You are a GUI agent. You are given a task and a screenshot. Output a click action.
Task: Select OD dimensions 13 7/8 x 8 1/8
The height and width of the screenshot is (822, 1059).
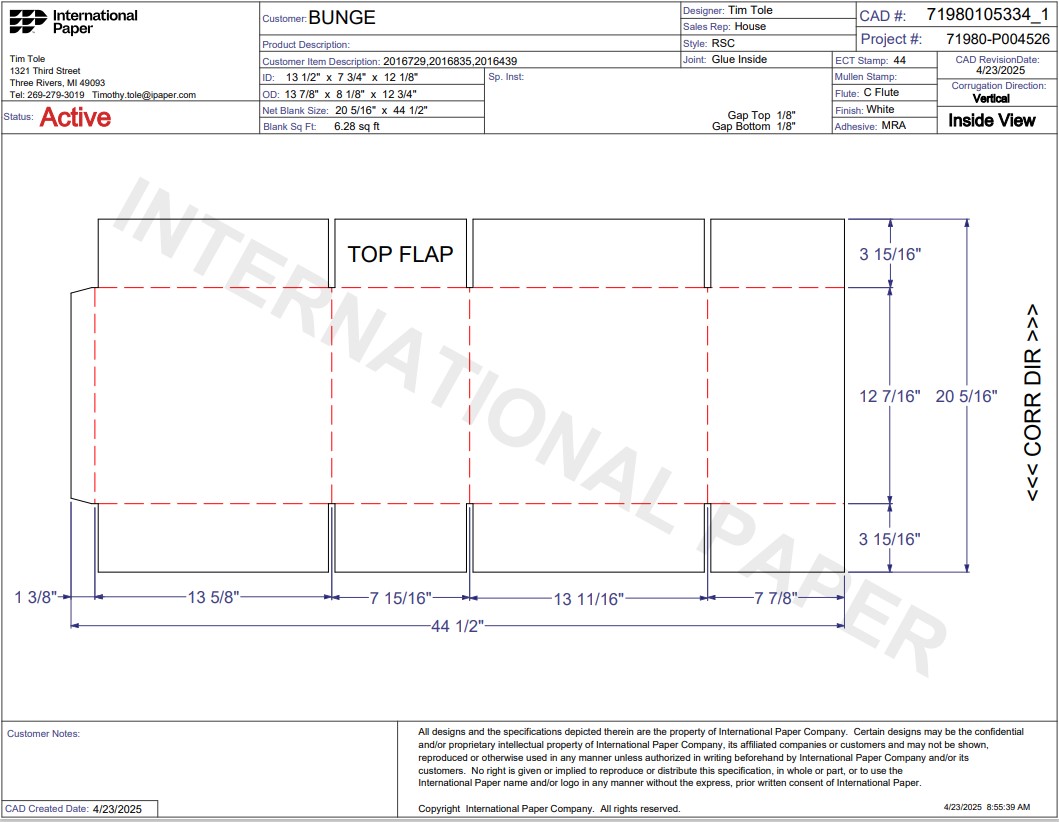pyautogui.click(x=351, y=95)
